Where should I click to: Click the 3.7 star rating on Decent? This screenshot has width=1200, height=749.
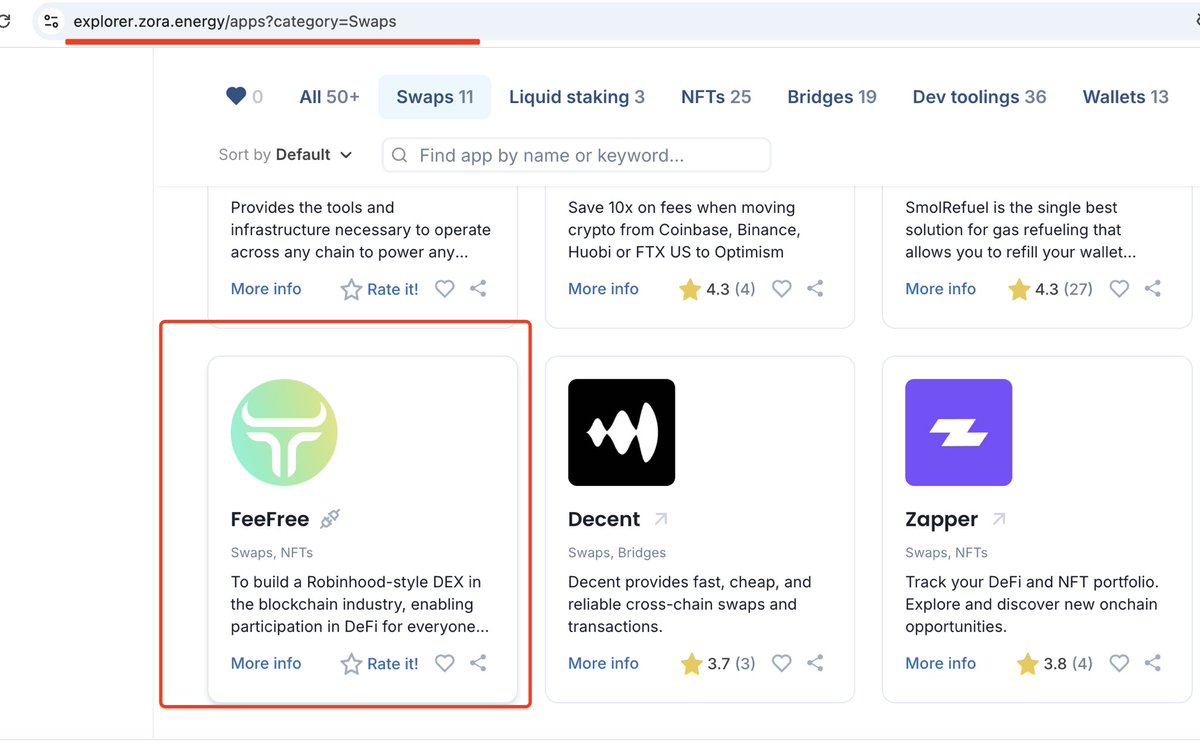pos(717,663)
